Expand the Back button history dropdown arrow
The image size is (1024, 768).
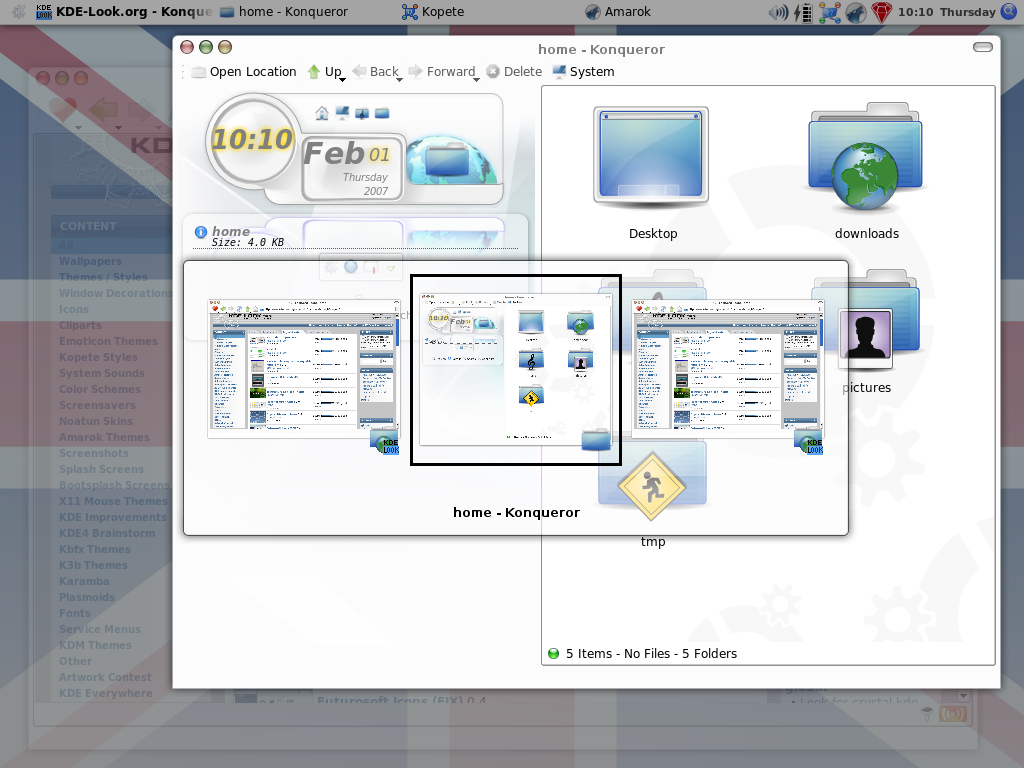[x=399, y=80]
